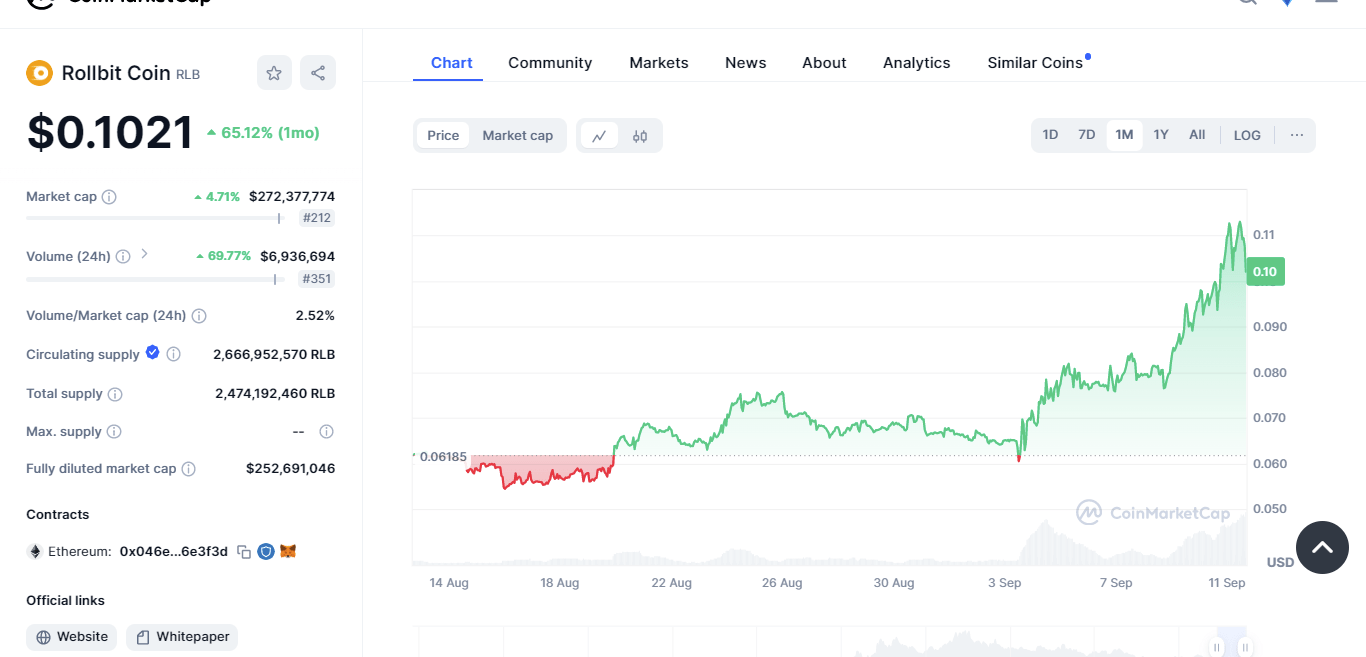Open the Similar Coins tab
The image size is (1366, 657).
[x=1036, y=63]
